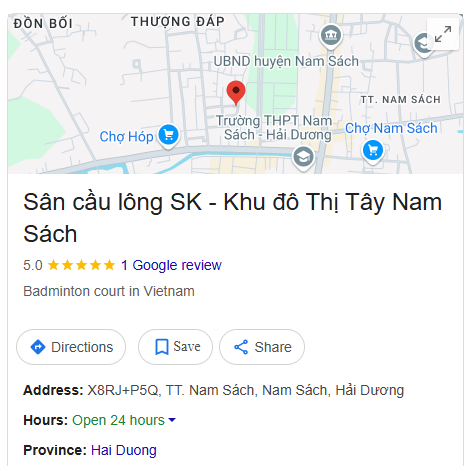Expand the map to full view
Screen dimensions: 474x466
click(443, 34)
